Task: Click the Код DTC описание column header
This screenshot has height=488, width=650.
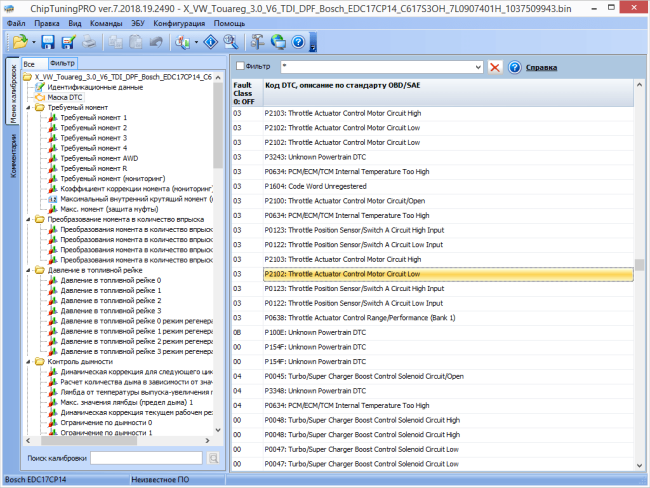Action: click(x=449, y=93)
